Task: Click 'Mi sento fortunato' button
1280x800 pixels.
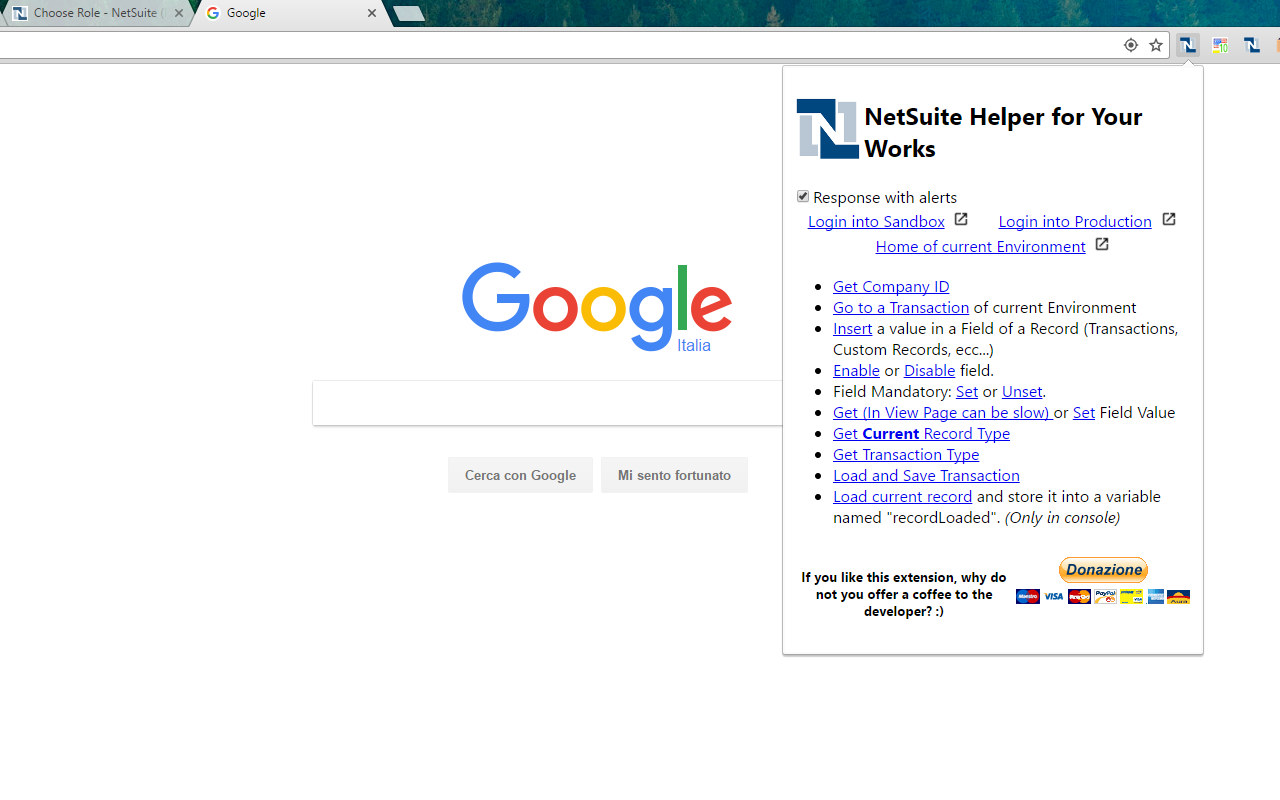Action: coord(674,475)
